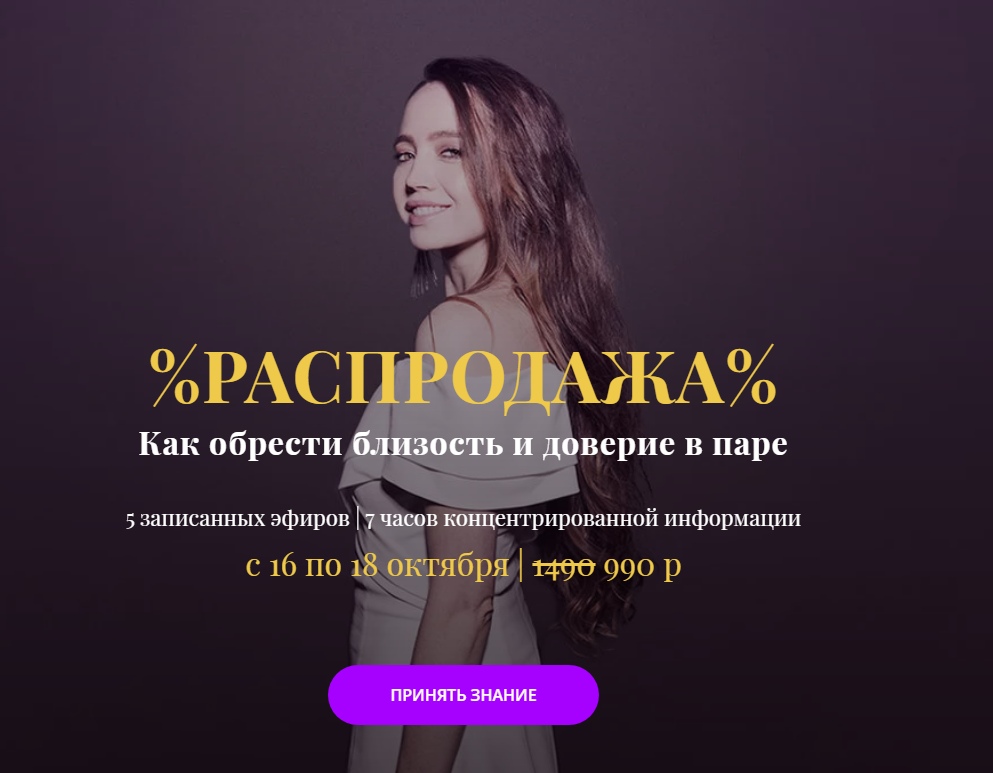Click the text 7 часов концентрированной информации

pyautogui.click(x=583, y=518)
